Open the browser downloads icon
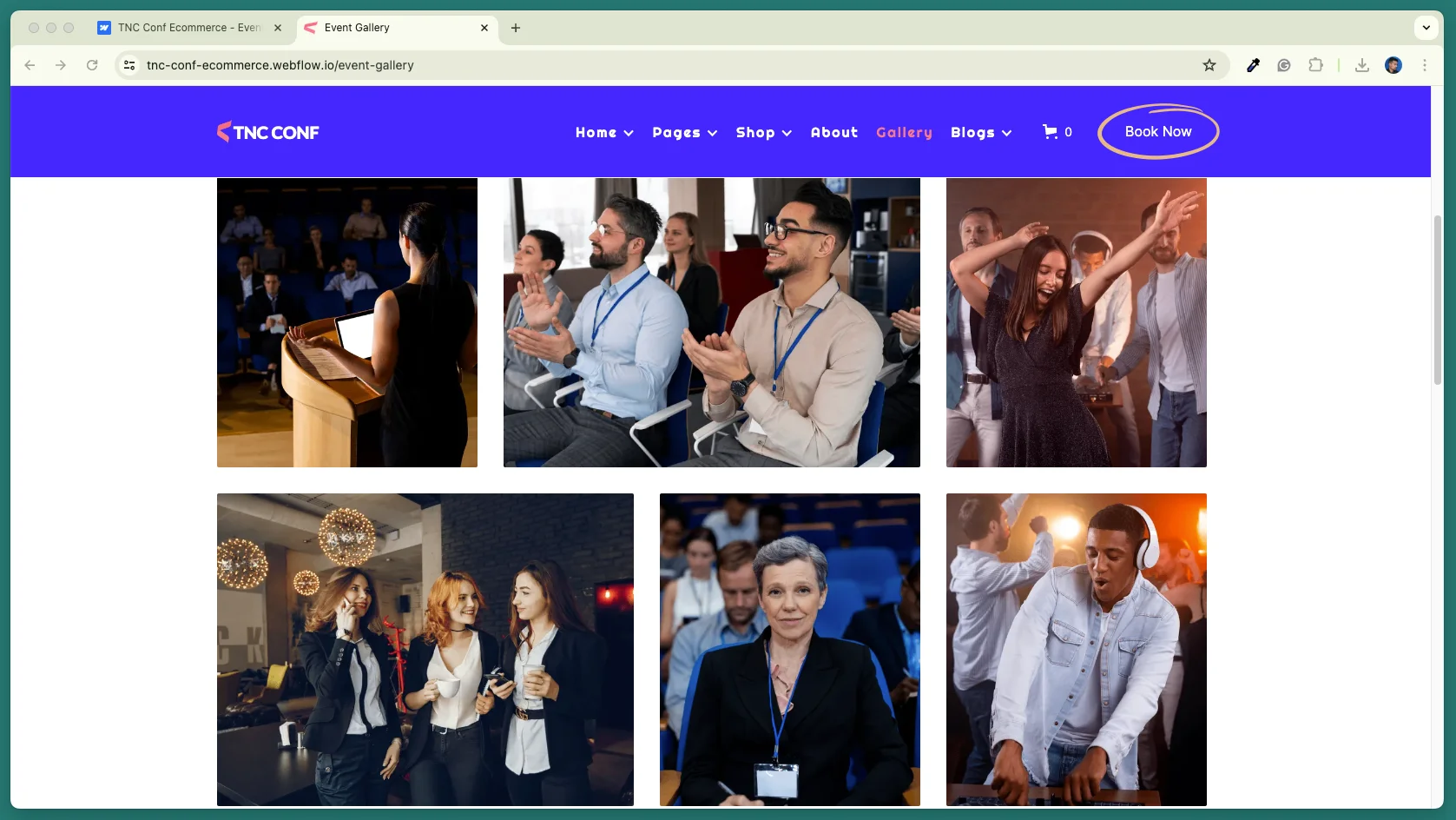This screenshot has width=1456, height=820. coord(1361,65)
